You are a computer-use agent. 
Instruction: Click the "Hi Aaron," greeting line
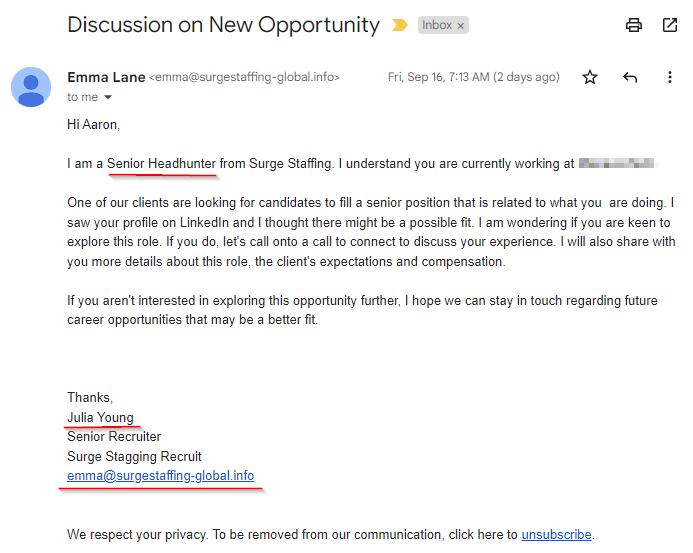(x=93, y=125)
